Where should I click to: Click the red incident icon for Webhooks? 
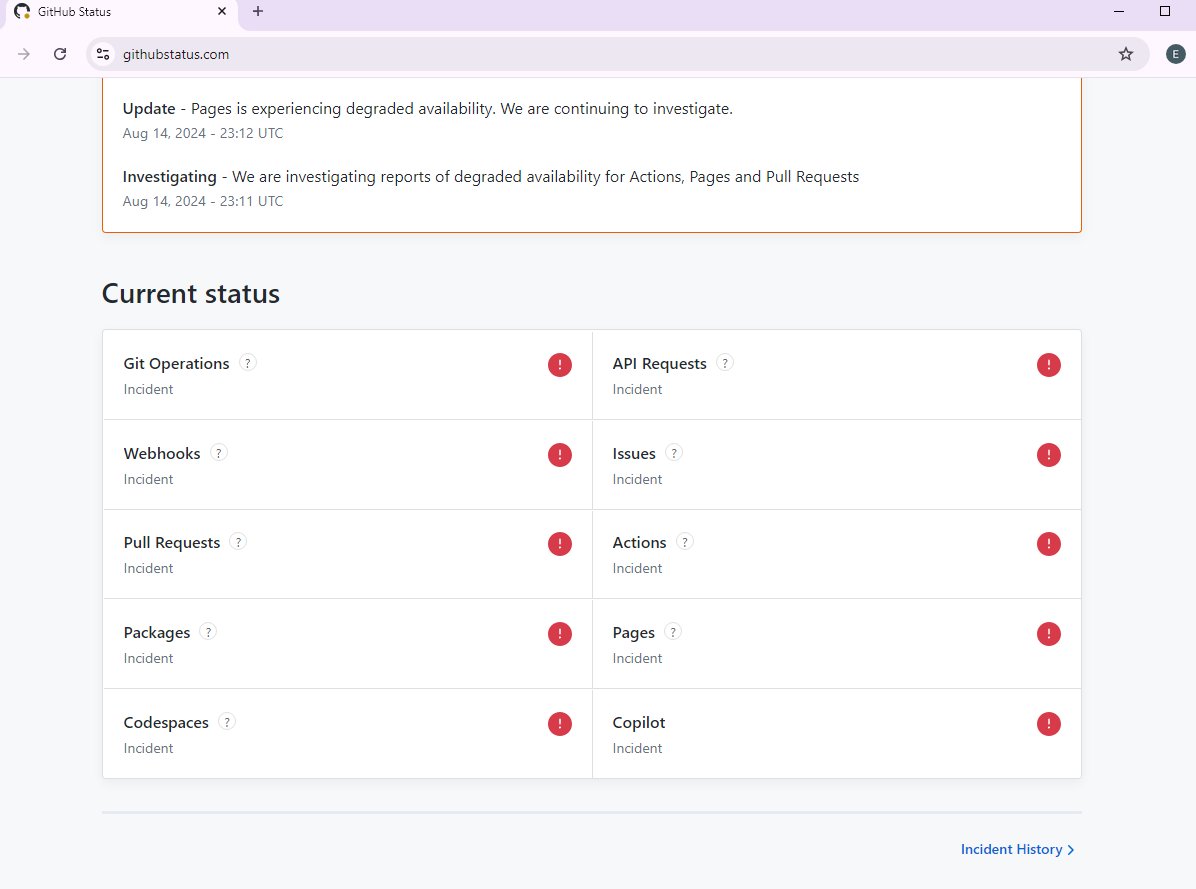[560, 455]
